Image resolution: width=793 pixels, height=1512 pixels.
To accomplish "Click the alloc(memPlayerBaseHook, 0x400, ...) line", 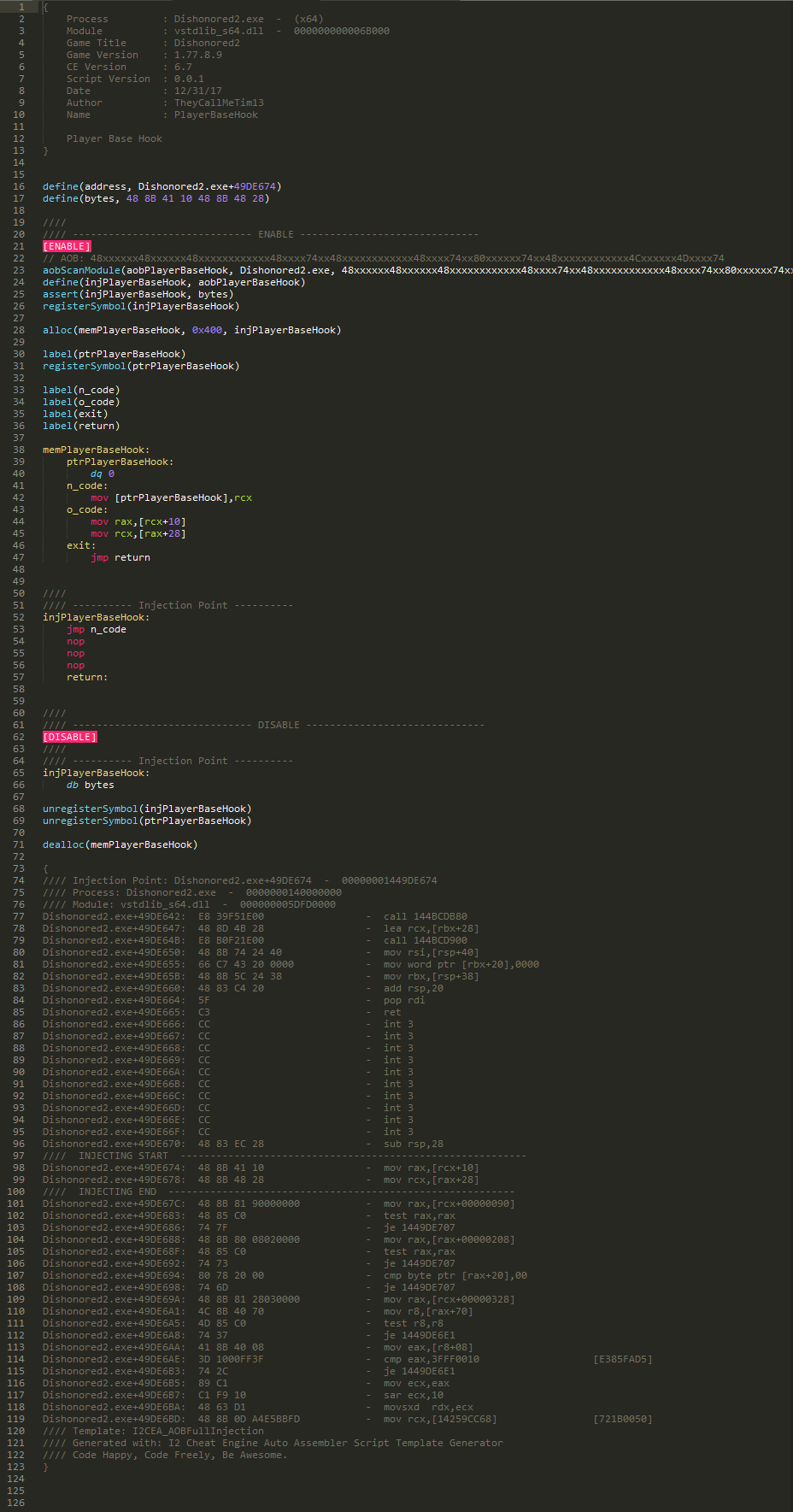I will coord(192,330).
